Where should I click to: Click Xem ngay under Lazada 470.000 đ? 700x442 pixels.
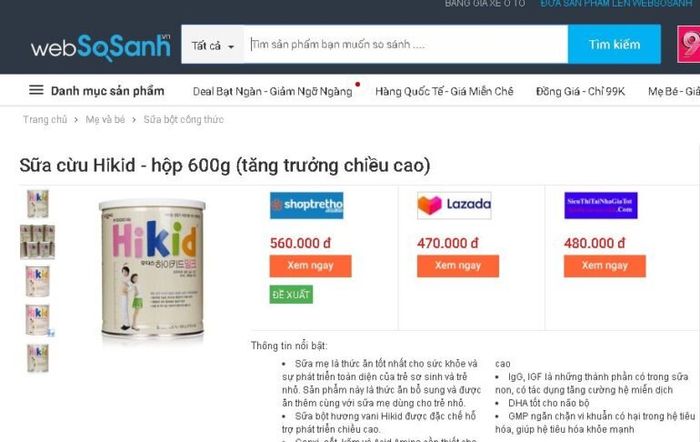click(x=458, y=266)
